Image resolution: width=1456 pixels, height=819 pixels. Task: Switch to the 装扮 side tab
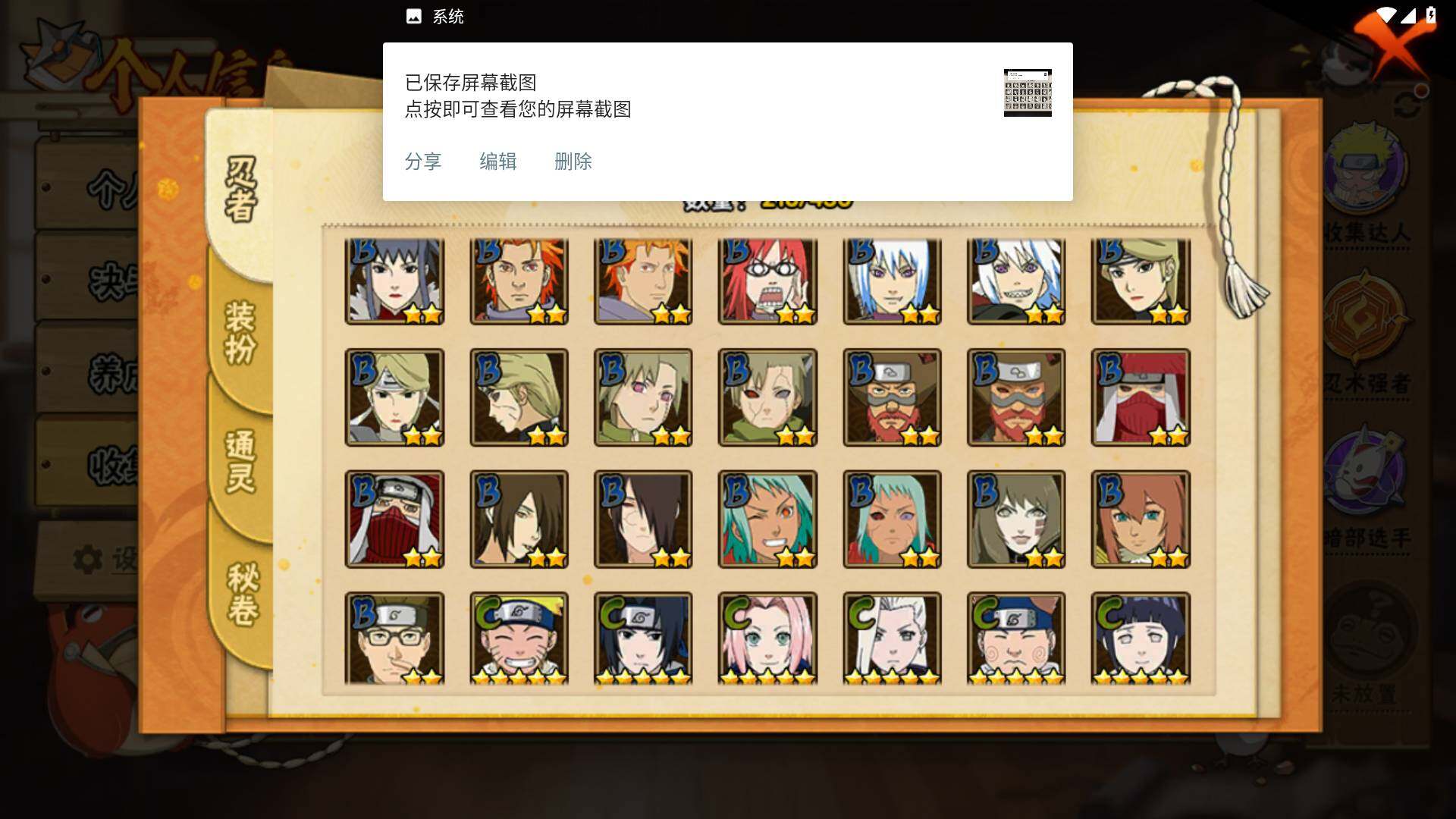[240, 332]
